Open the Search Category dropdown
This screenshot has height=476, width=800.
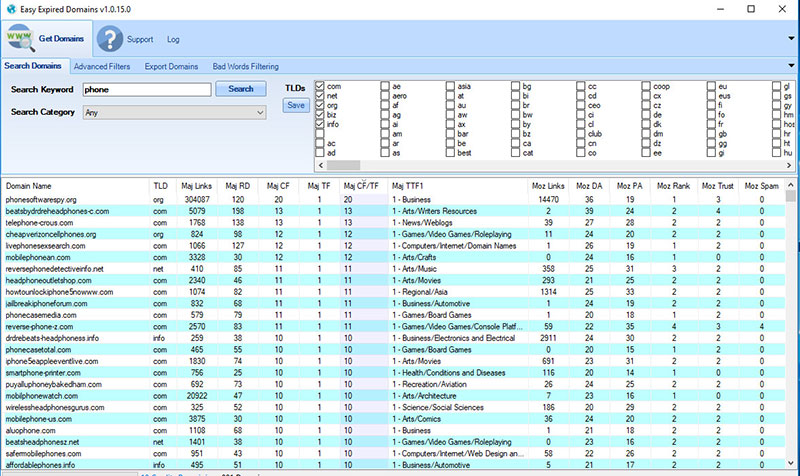175,113
